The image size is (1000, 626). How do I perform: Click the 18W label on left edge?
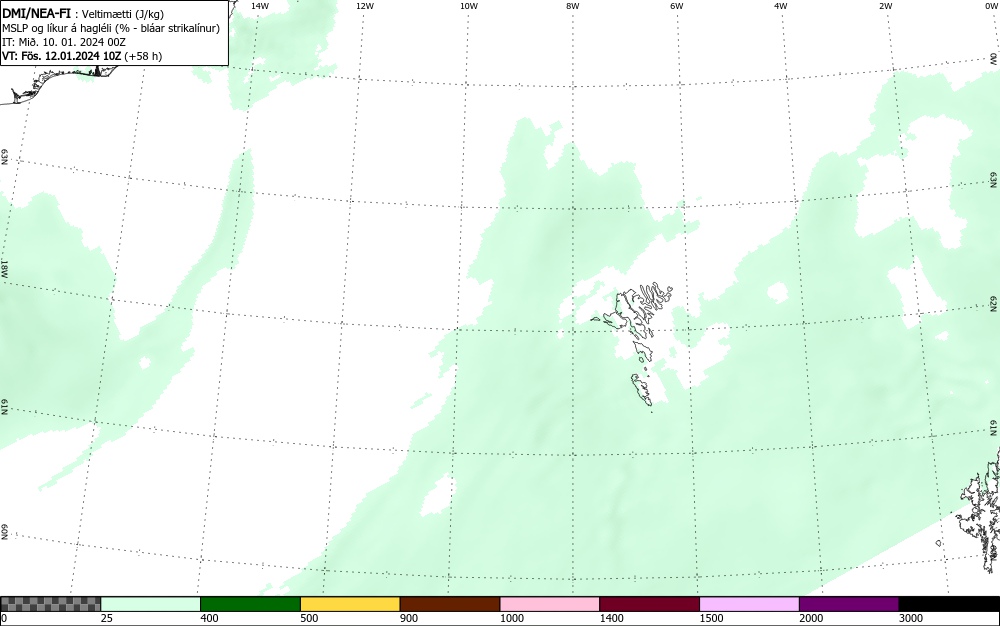pos(4,268)
